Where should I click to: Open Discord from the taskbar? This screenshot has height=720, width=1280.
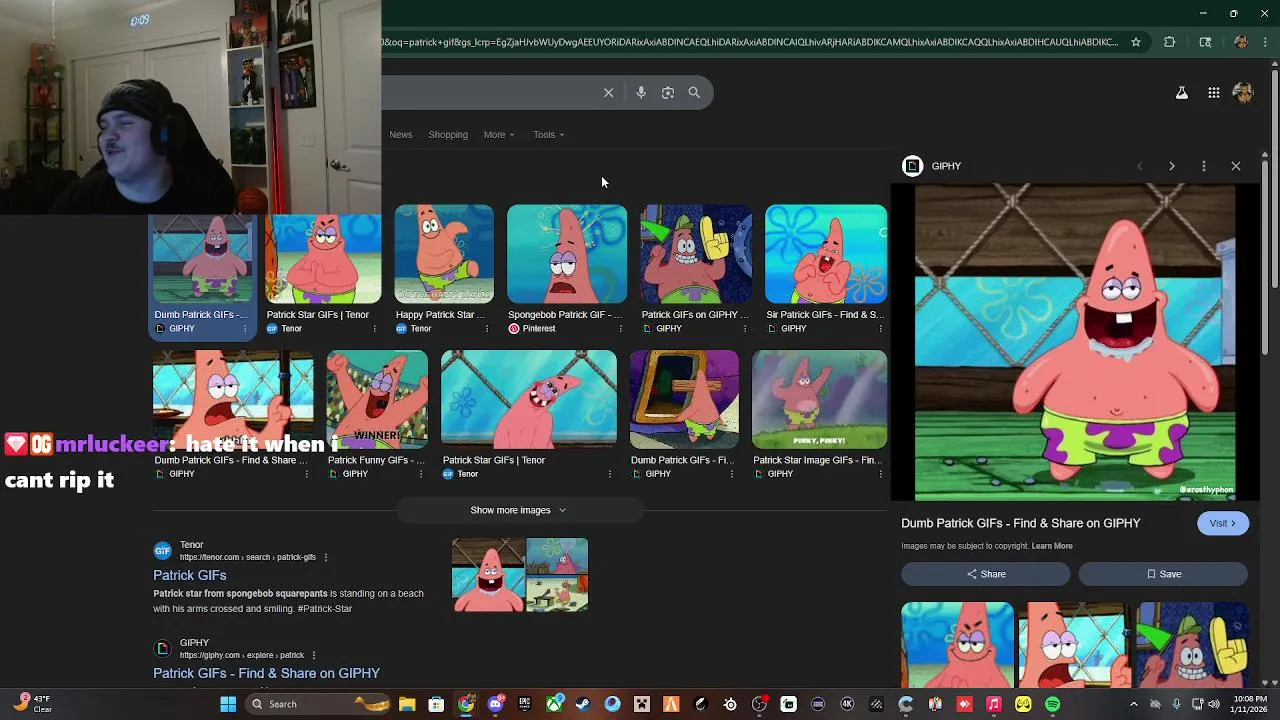[495, 704]
